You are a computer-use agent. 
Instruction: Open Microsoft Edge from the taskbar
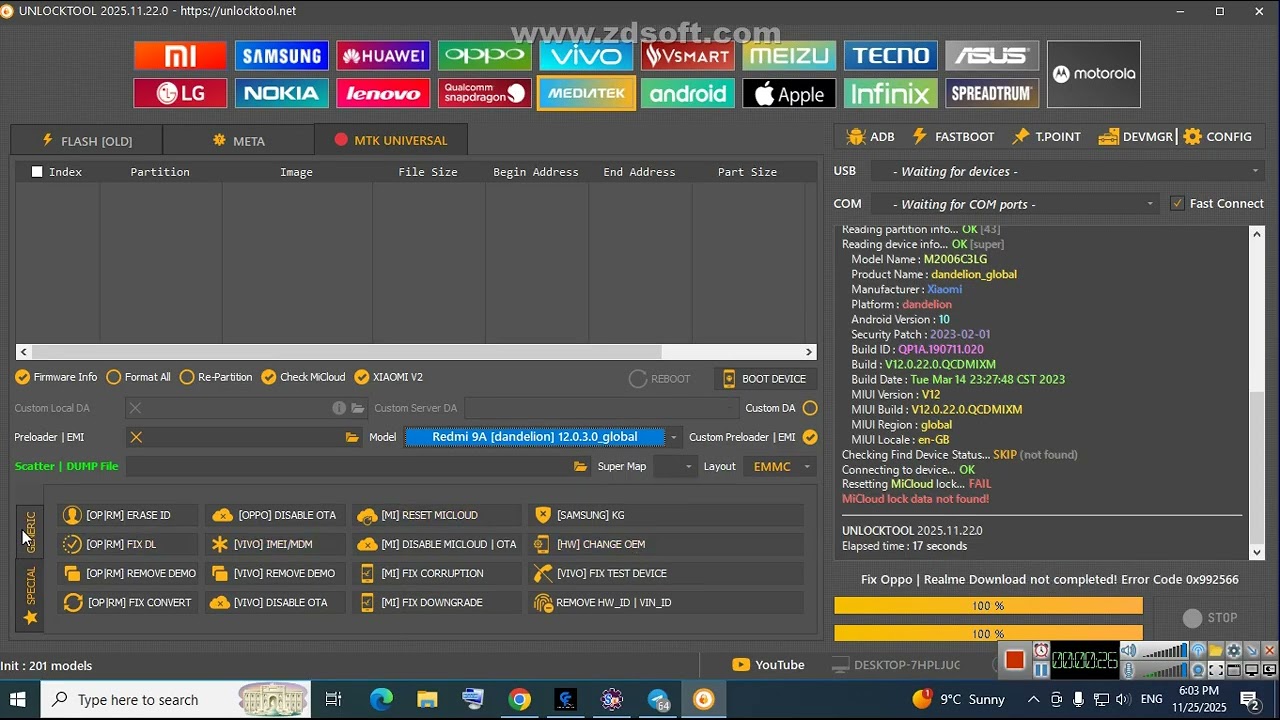(381, 699)
